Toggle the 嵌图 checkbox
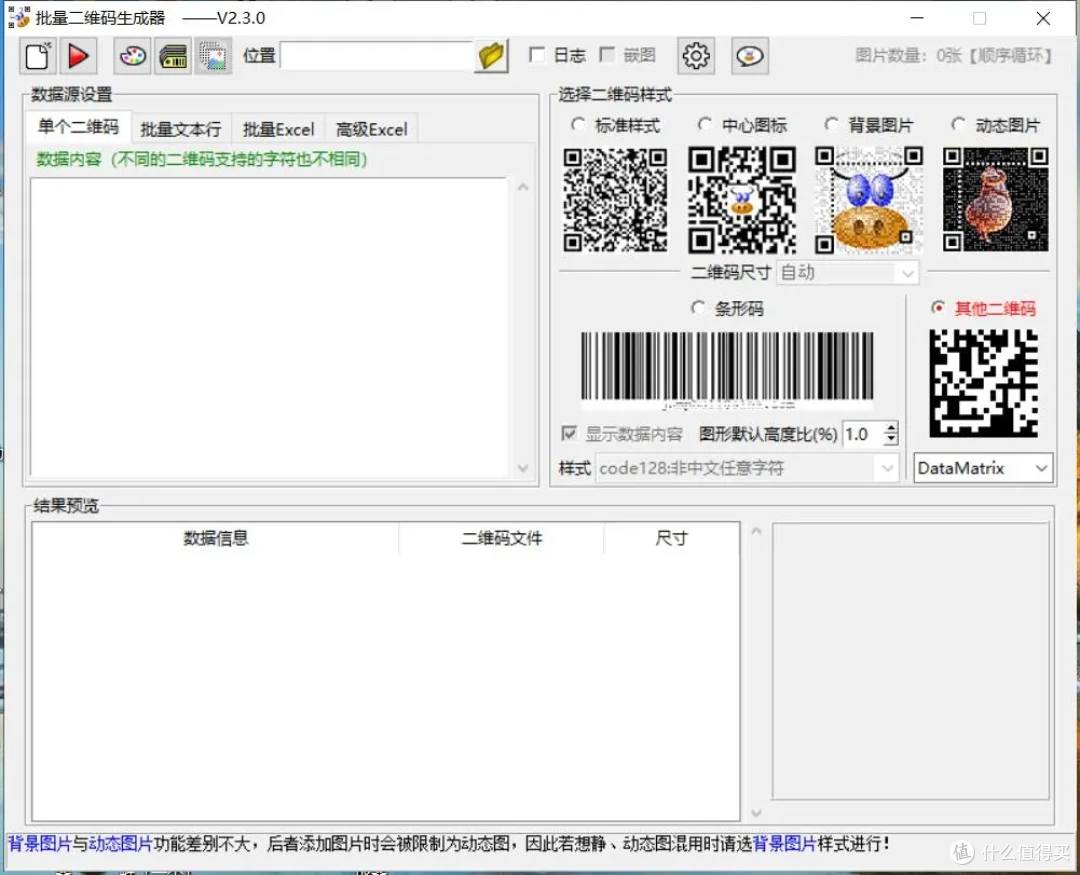This screenshot has height=875, width=1080. pos(608,55)
